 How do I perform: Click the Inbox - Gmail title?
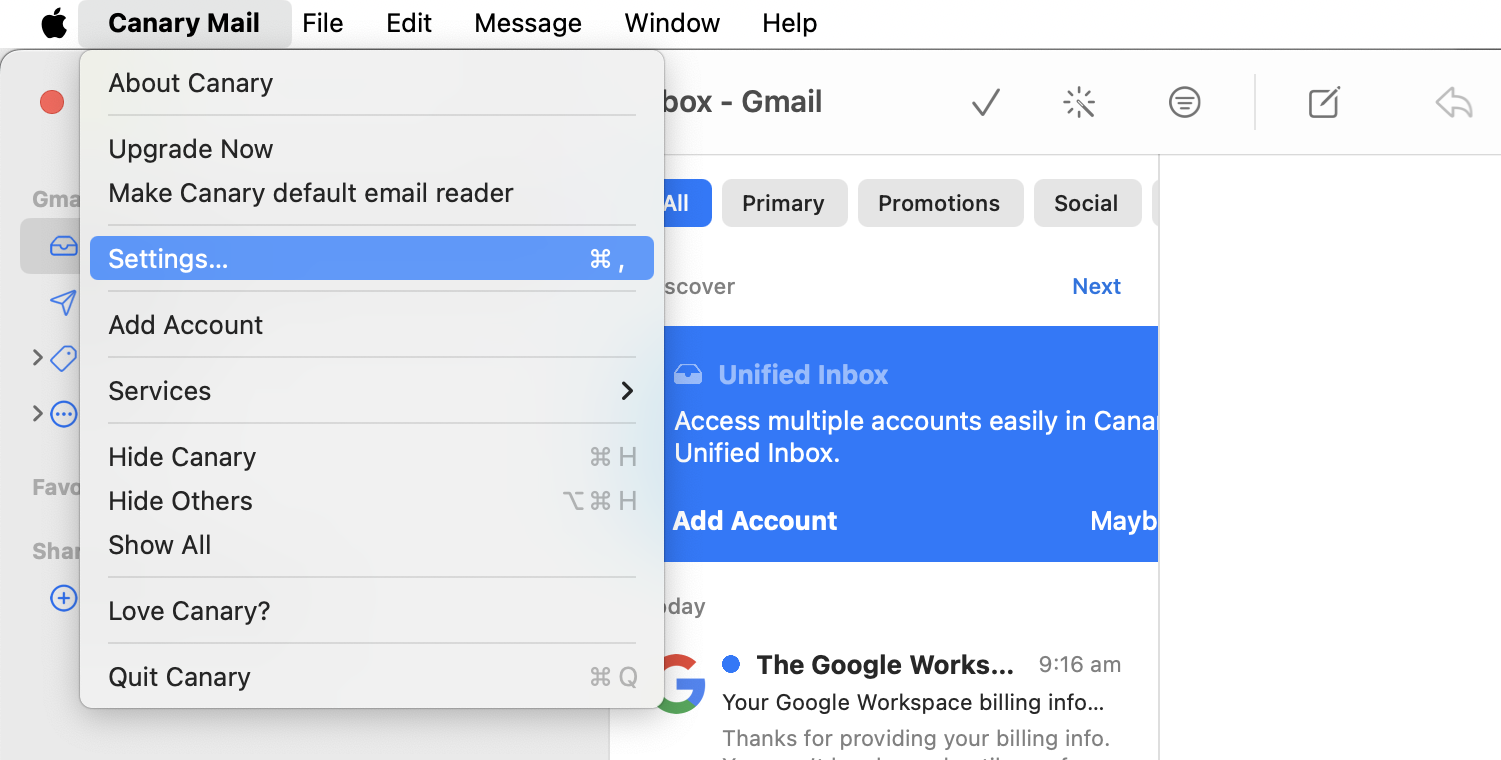click(x=742, y=102)
